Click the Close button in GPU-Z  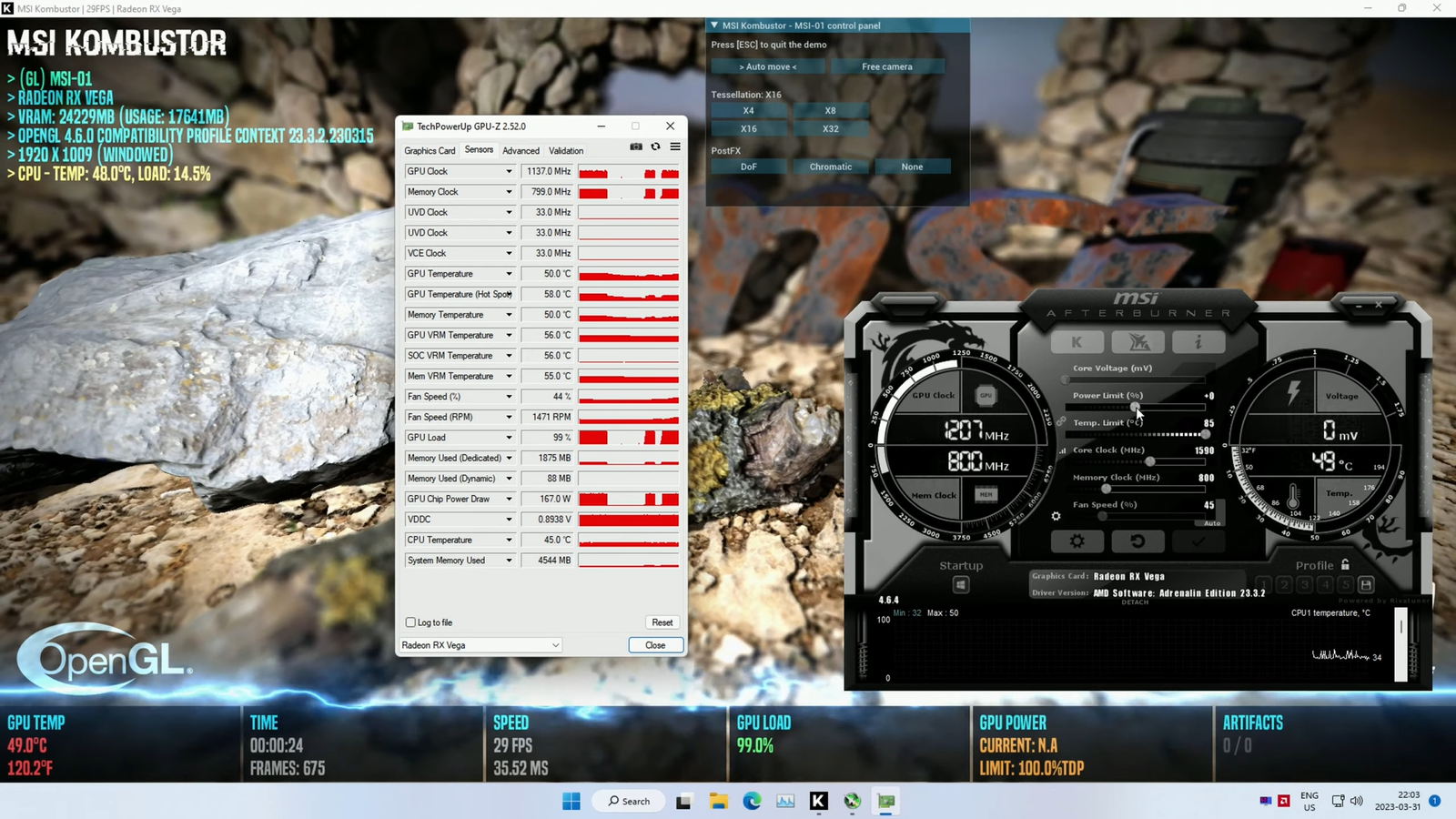(x=655, y=645)
